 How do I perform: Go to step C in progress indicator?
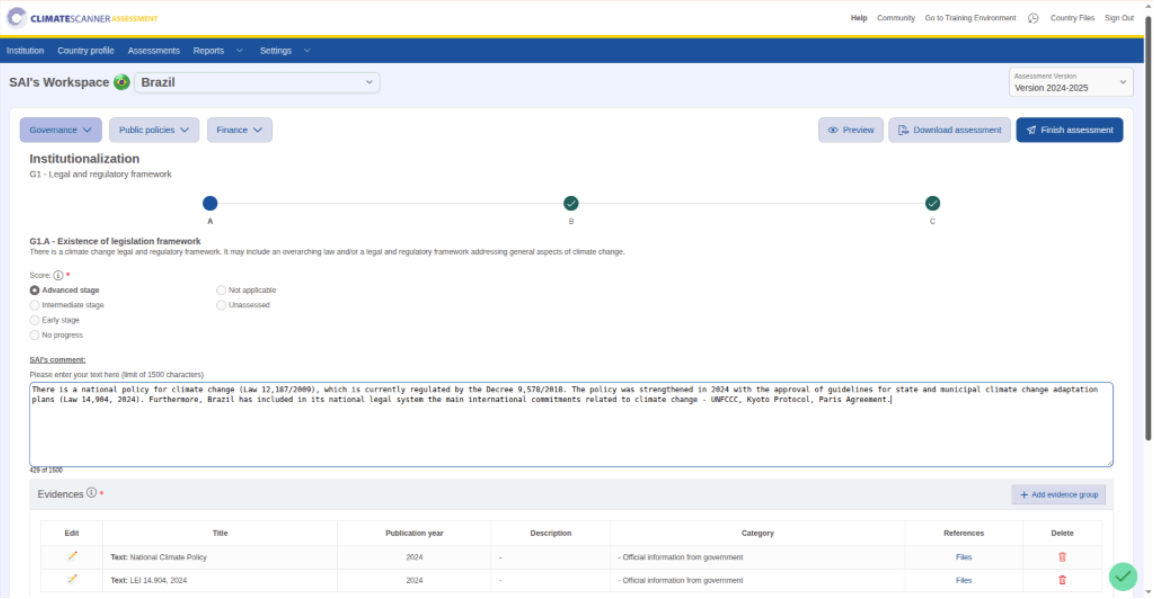(x=932, y=204)
